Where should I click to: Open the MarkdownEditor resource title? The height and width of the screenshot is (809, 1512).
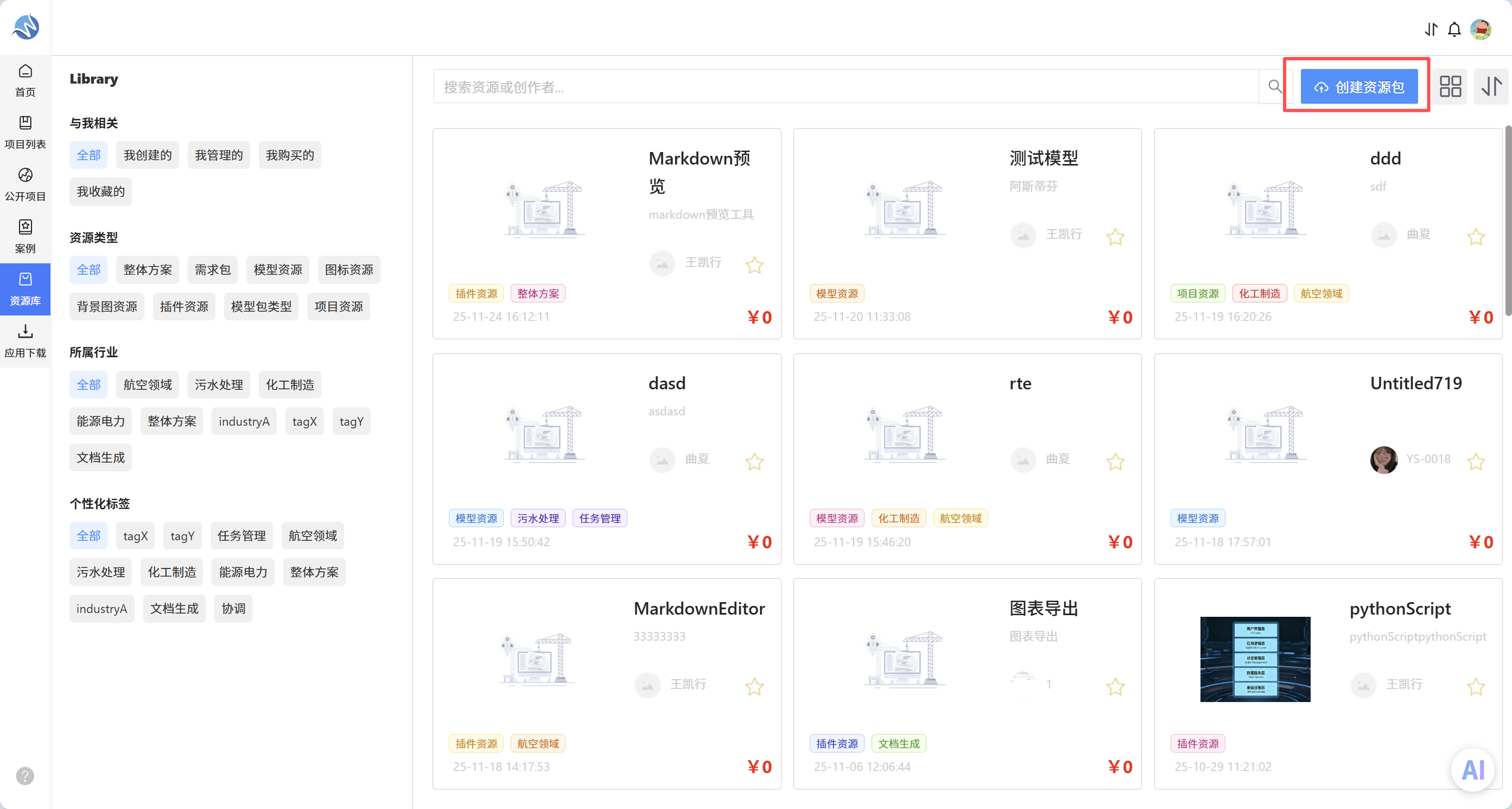[699, 609]
